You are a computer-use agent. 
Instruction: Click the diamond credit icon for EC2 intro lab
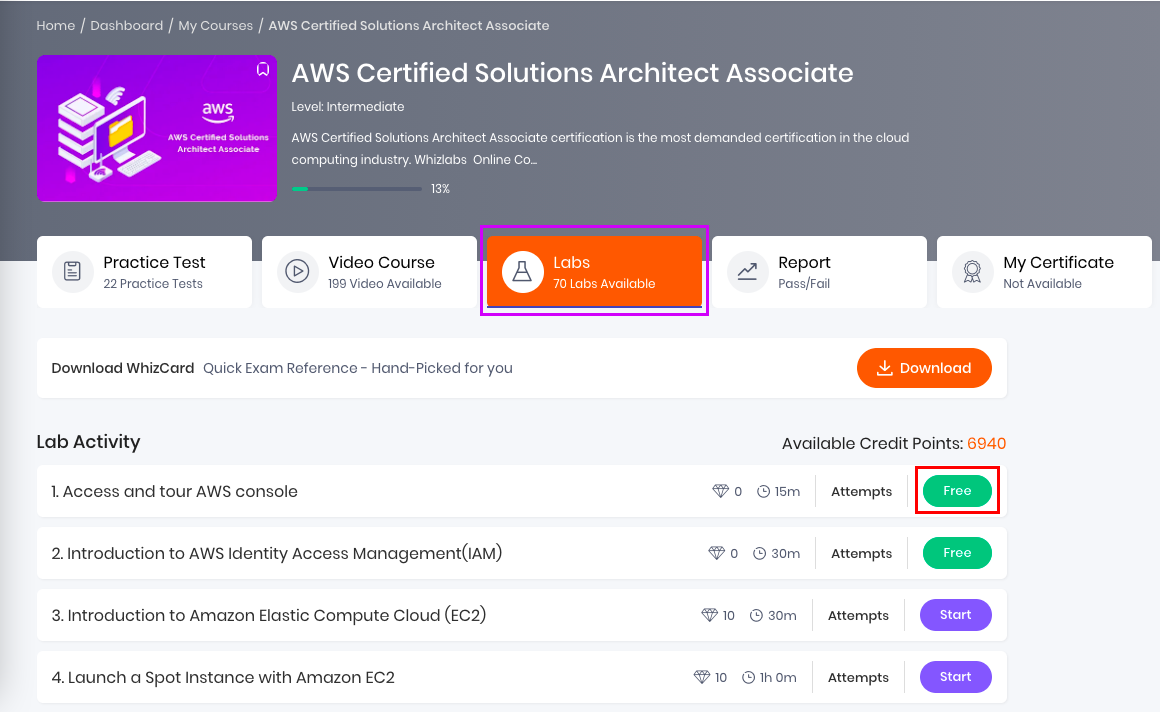pyautogui.click(x=709, y=615)
